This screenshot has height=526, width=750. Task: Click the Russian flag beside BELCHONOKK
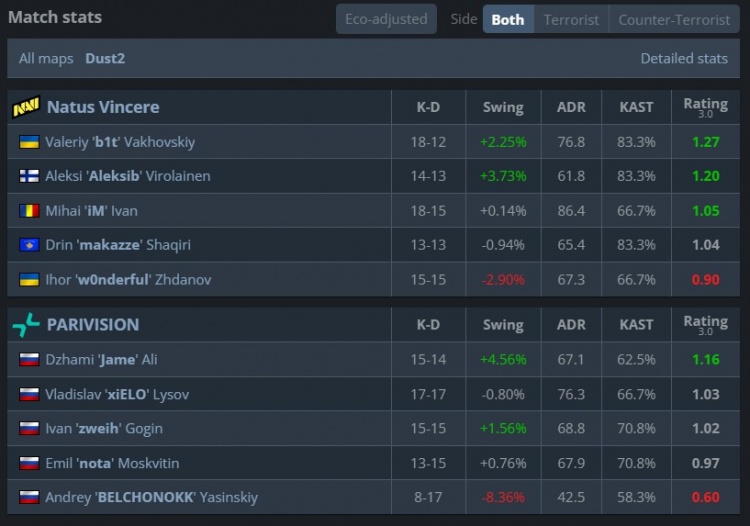tap(29, 497)
